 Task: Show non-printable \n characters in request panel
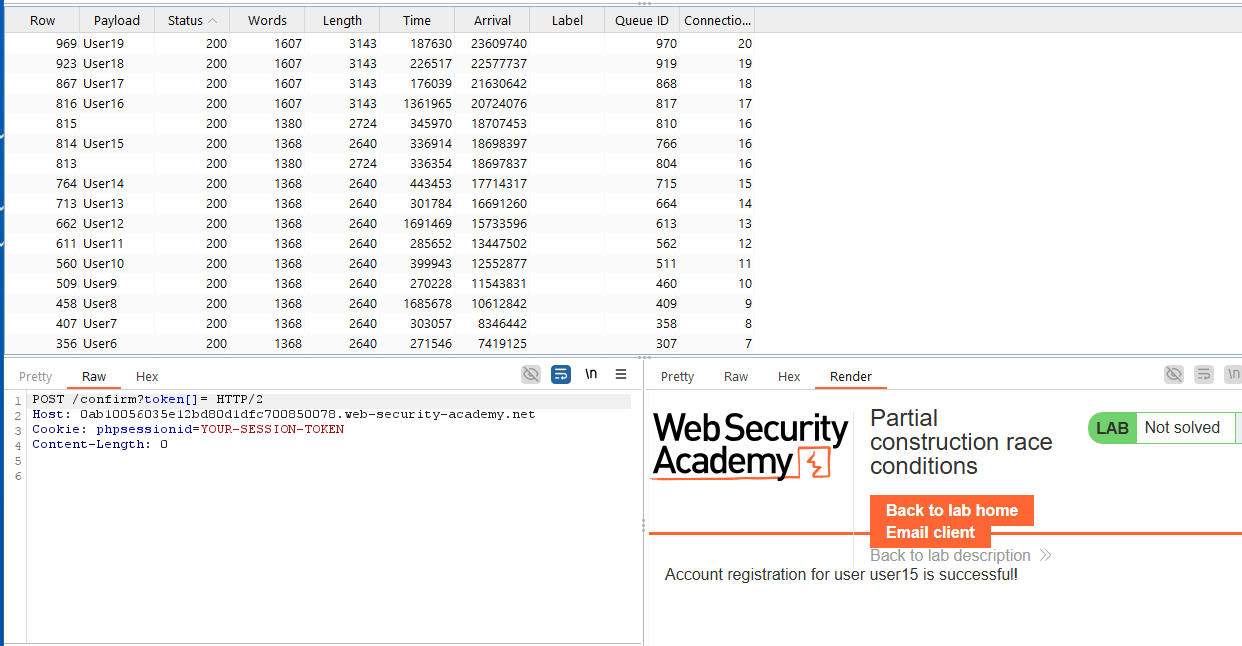tap(591, 374)
